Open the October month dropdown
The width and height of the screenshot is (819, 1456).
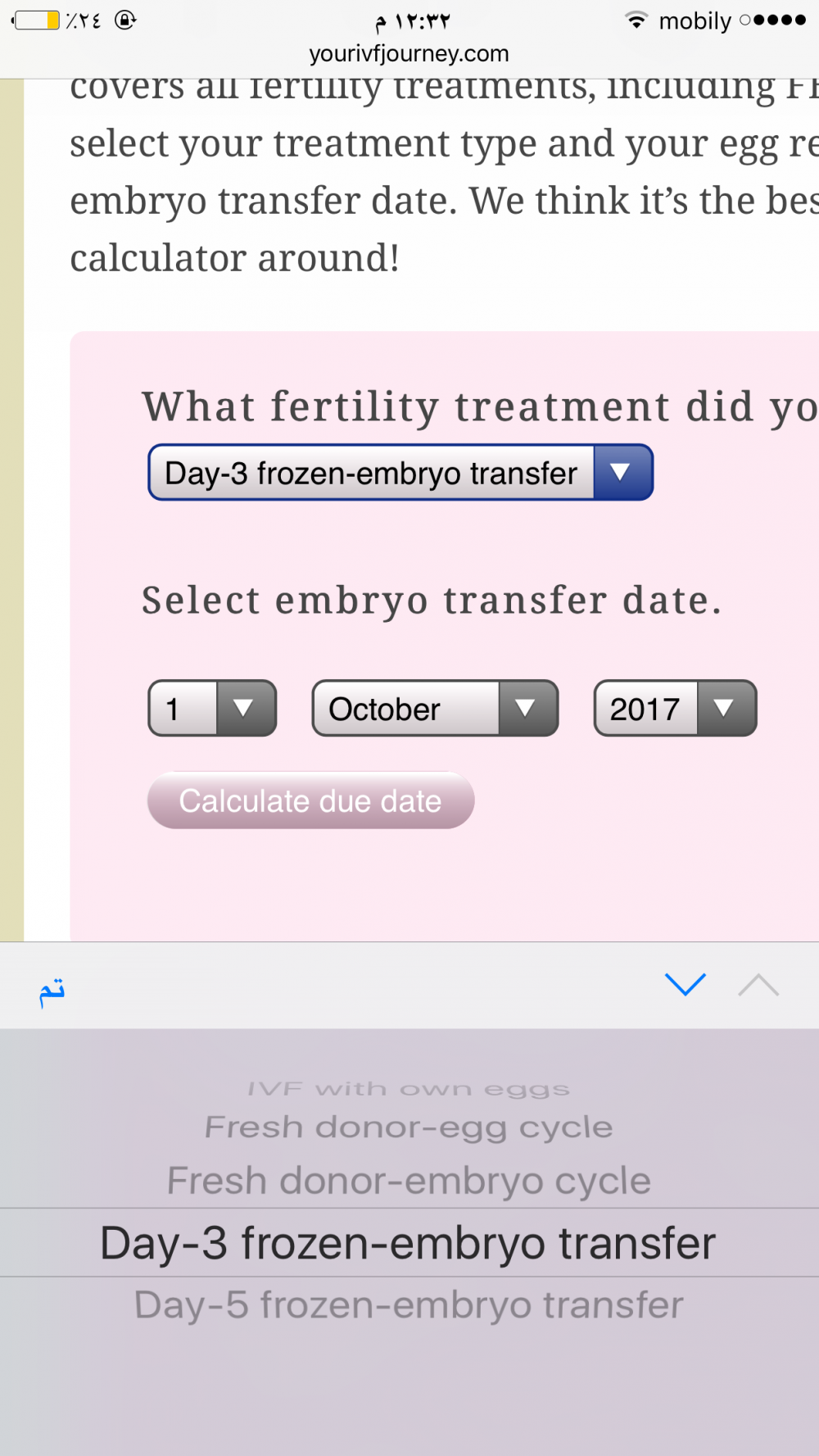[x=435, y=708]
